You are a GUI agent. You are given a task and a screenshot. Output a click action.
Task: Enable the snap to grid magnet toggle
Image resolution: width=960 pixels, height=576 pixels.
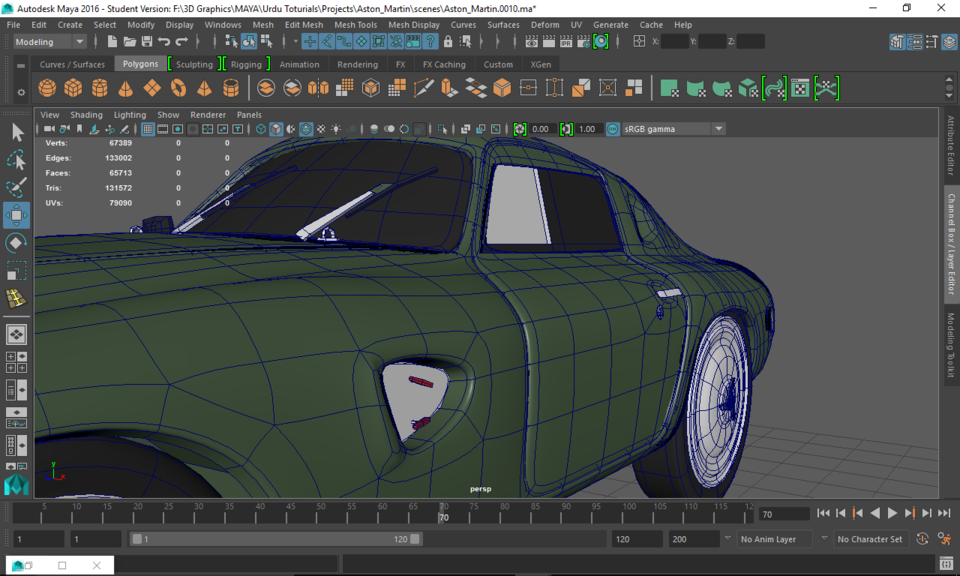[x=309, y=41]
